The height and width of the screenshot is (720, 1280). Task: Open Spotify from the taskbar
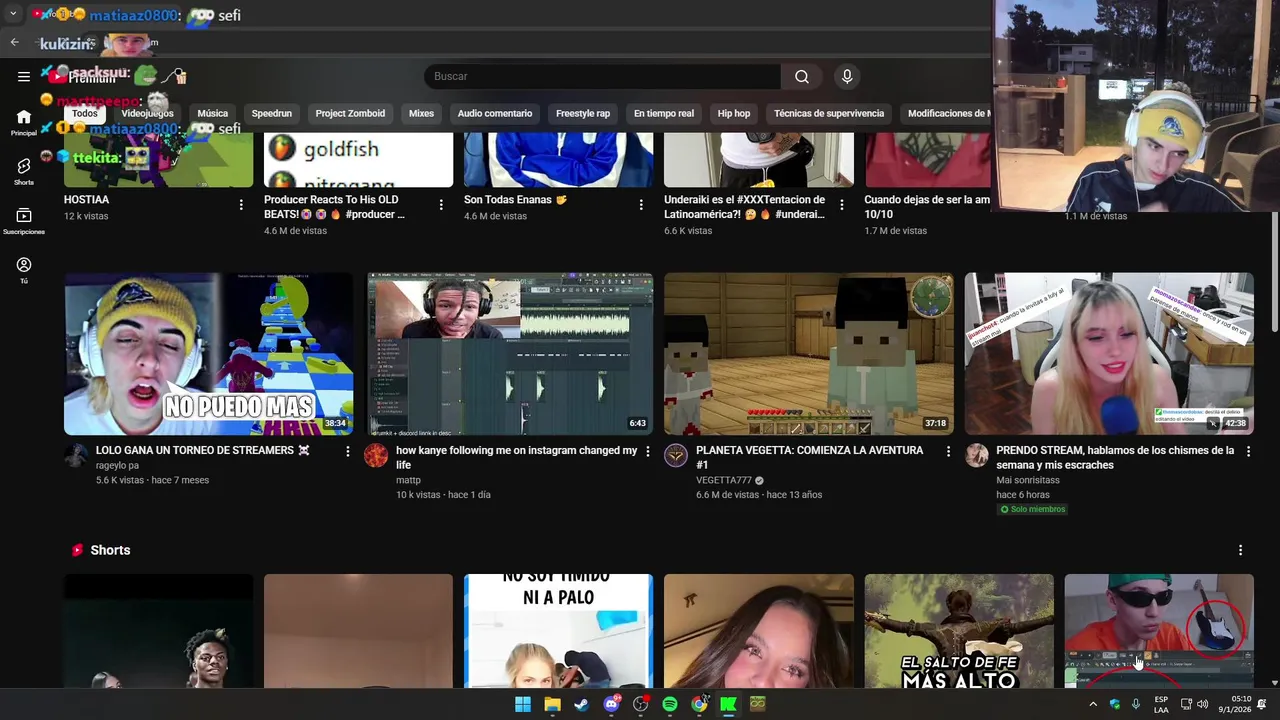click(669, 704)
